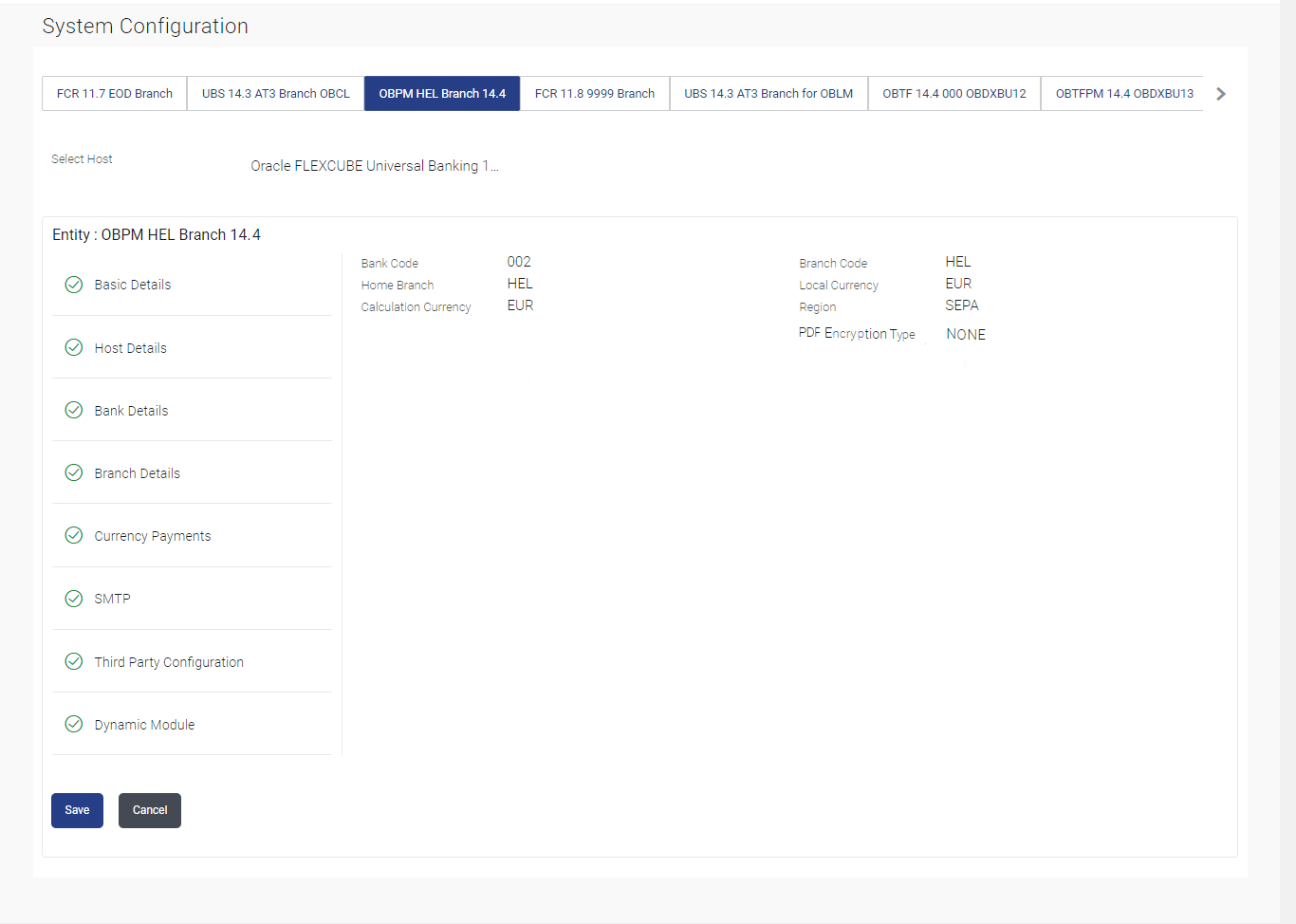Click the Calculation Currency label

click(x=416, y=307)
